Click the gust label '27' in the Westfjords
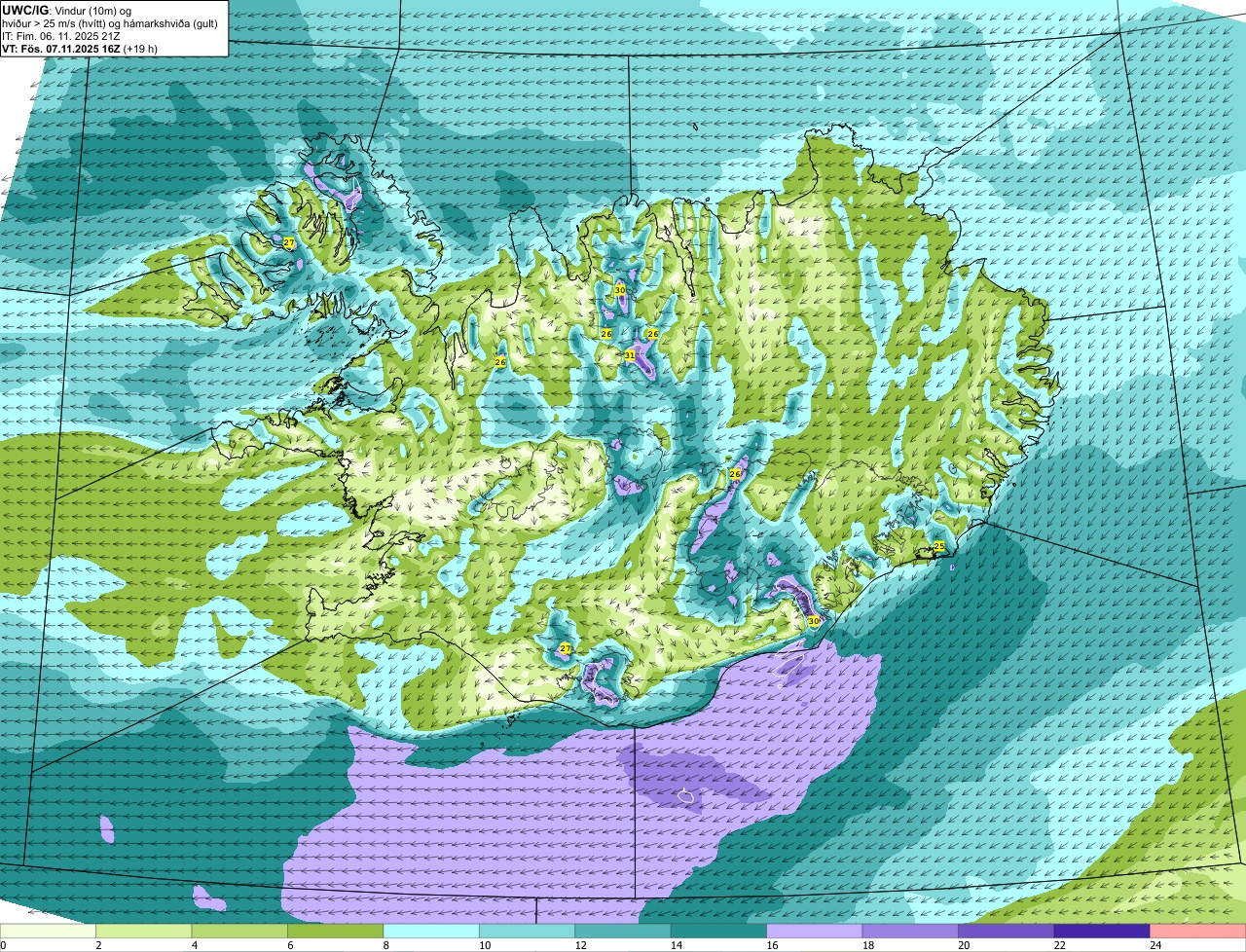Screen dimensions: 1246x952 coord(289,242)
